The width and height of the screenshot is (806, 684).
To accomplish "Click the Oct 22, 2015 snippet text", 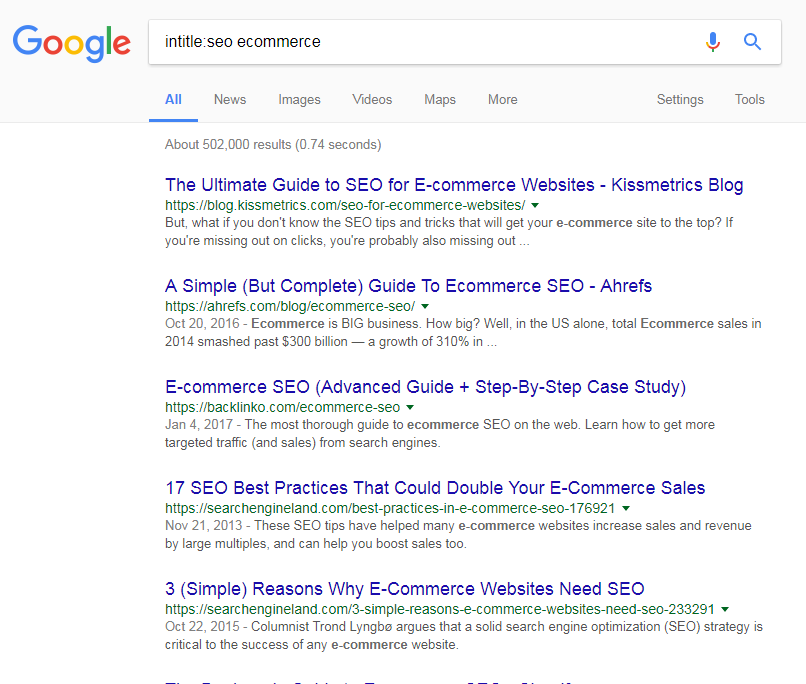I will tap(464, 636).
